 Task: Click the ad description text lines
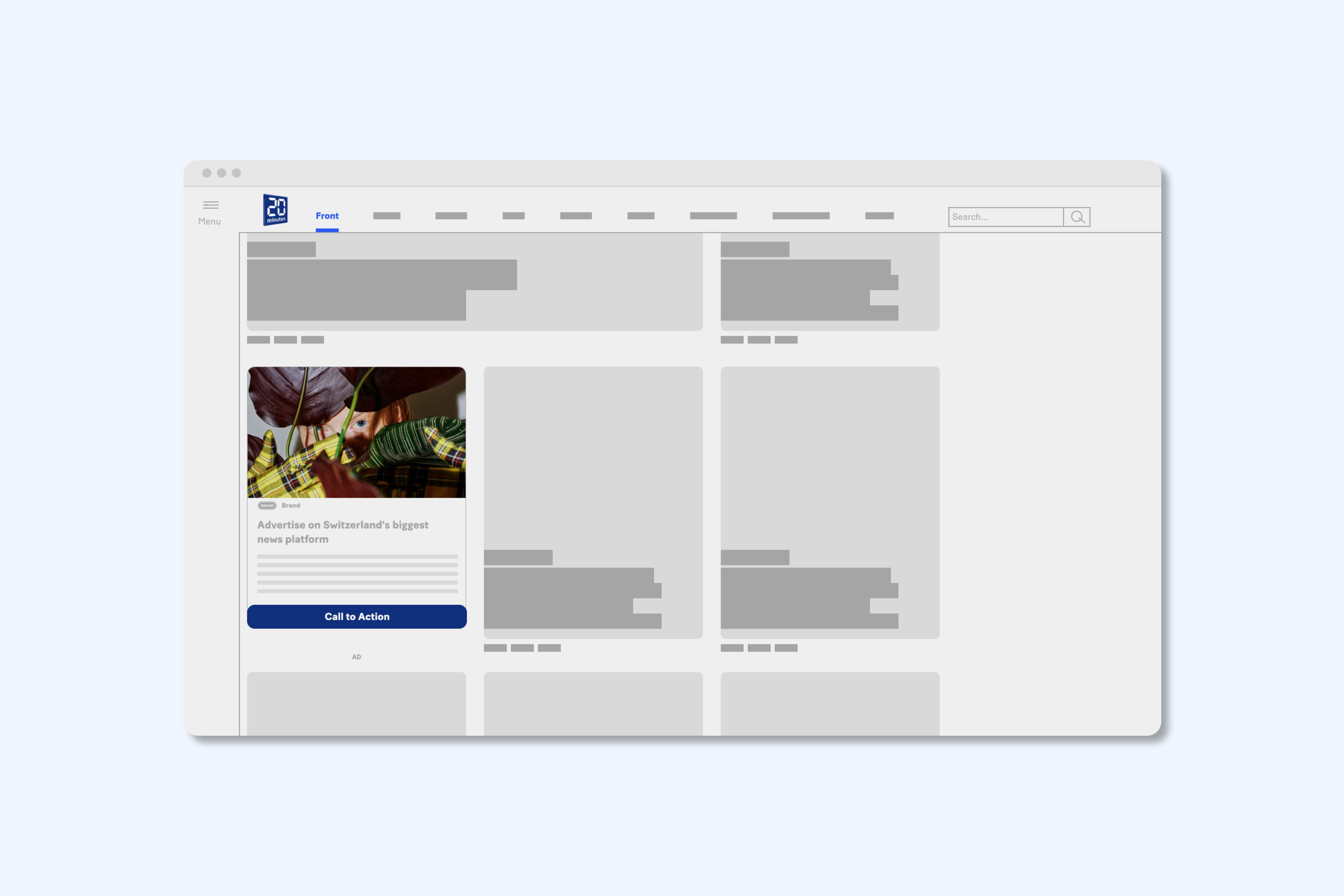pos(357,574)
